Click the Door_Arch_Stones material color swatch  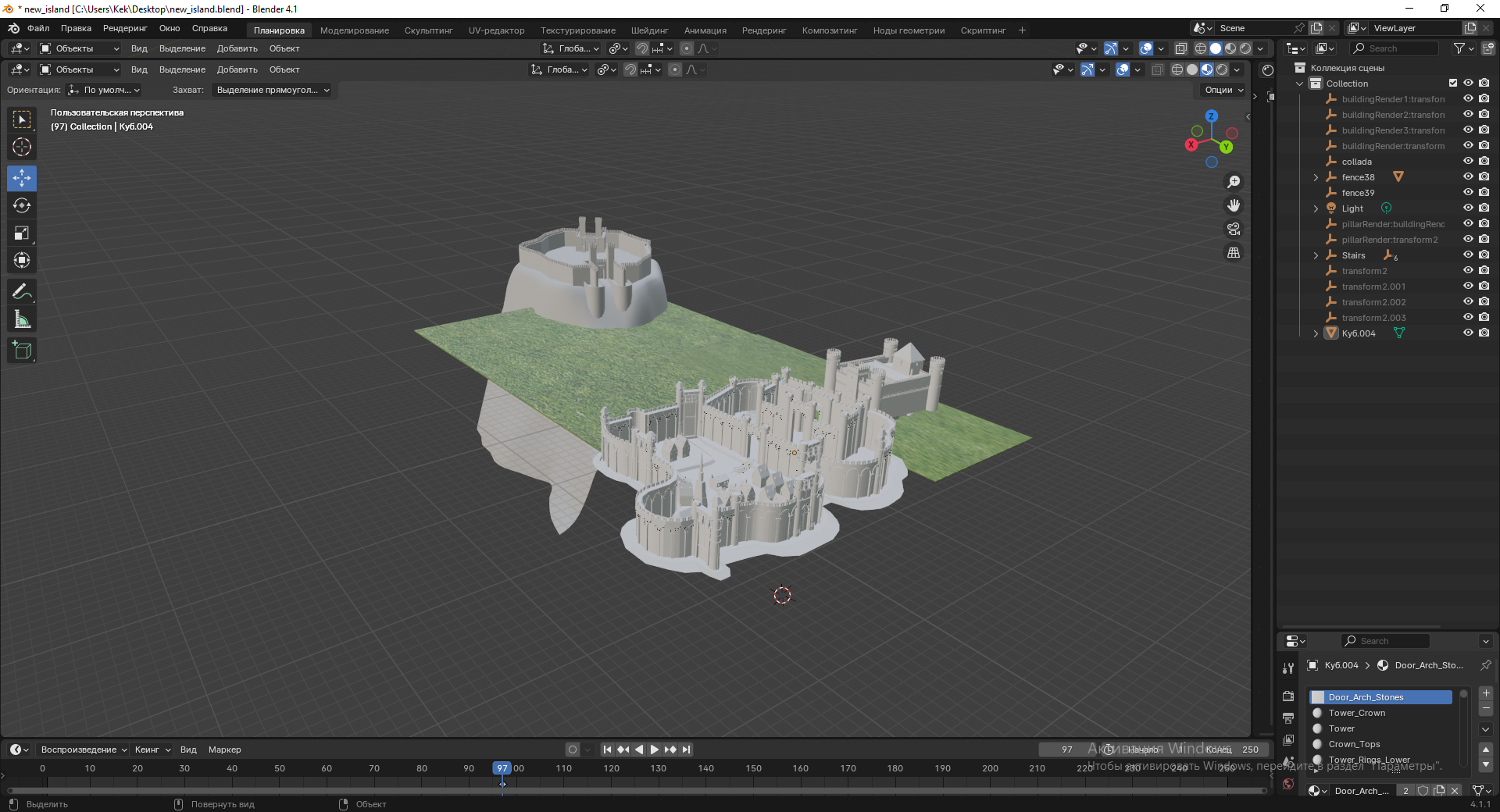1318,697
